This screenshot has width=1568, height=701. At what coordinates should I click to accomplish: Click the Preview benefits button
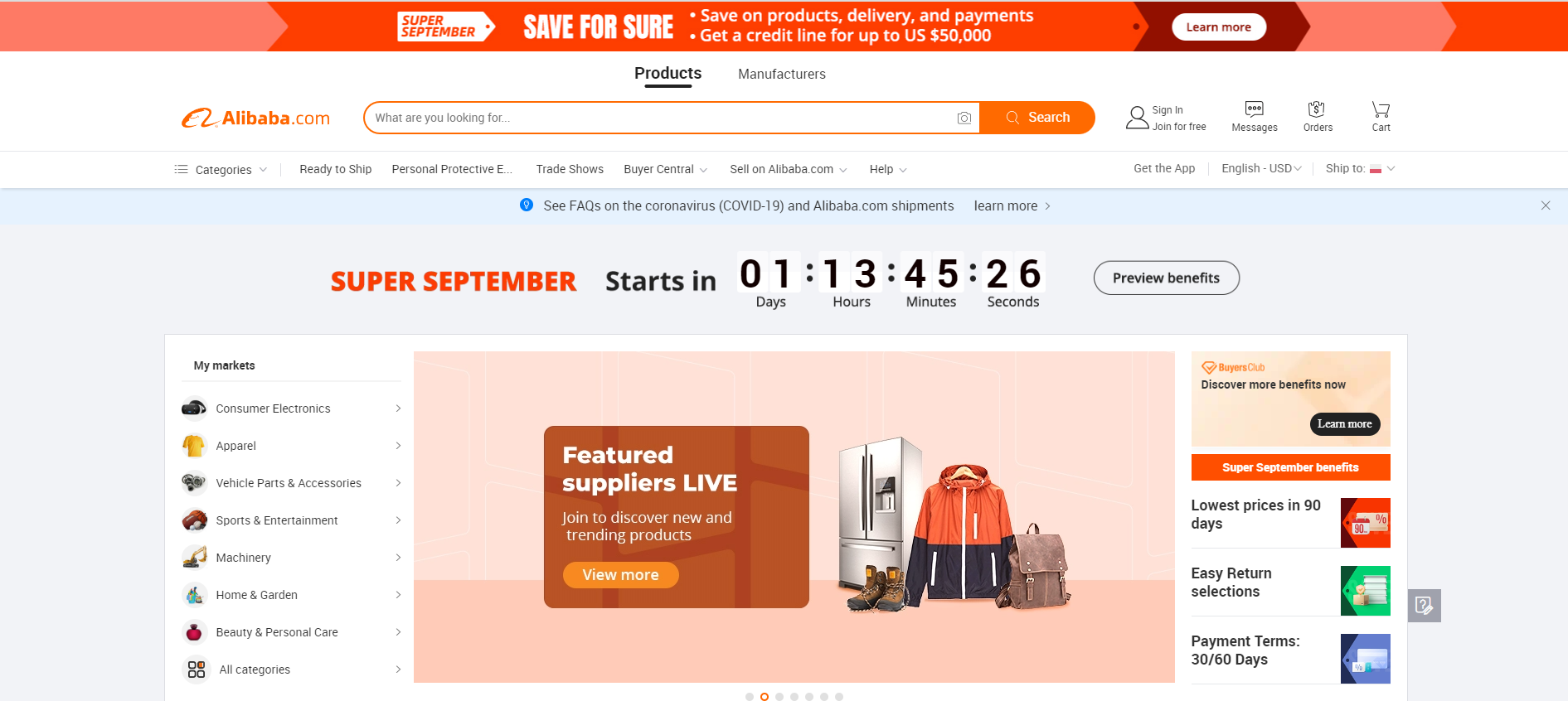pos(1166,278)
